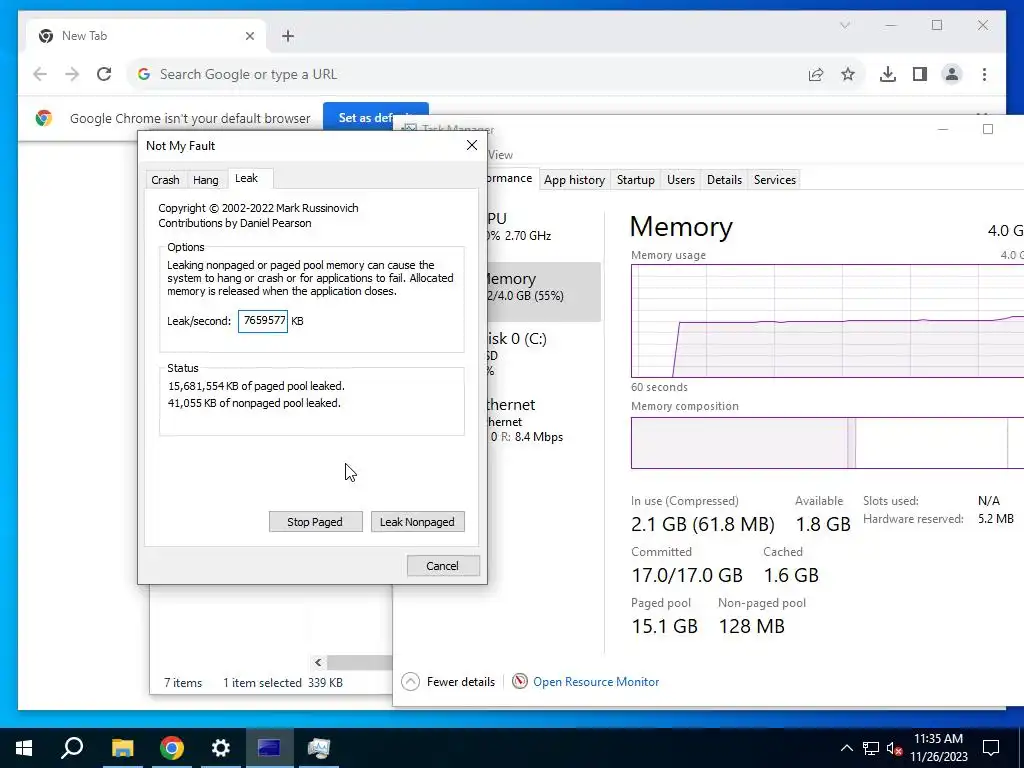Open Chrome from taskbar
The image size is (1024, 768).
[x=172, y=748]
